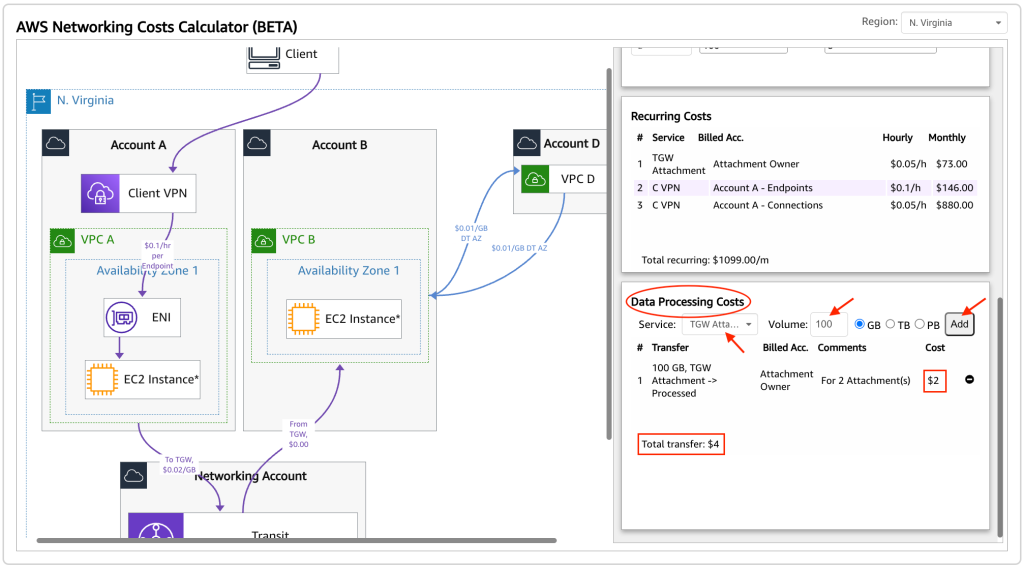Click the Client computer icon

pyautogui.click(x=264, y=57)
